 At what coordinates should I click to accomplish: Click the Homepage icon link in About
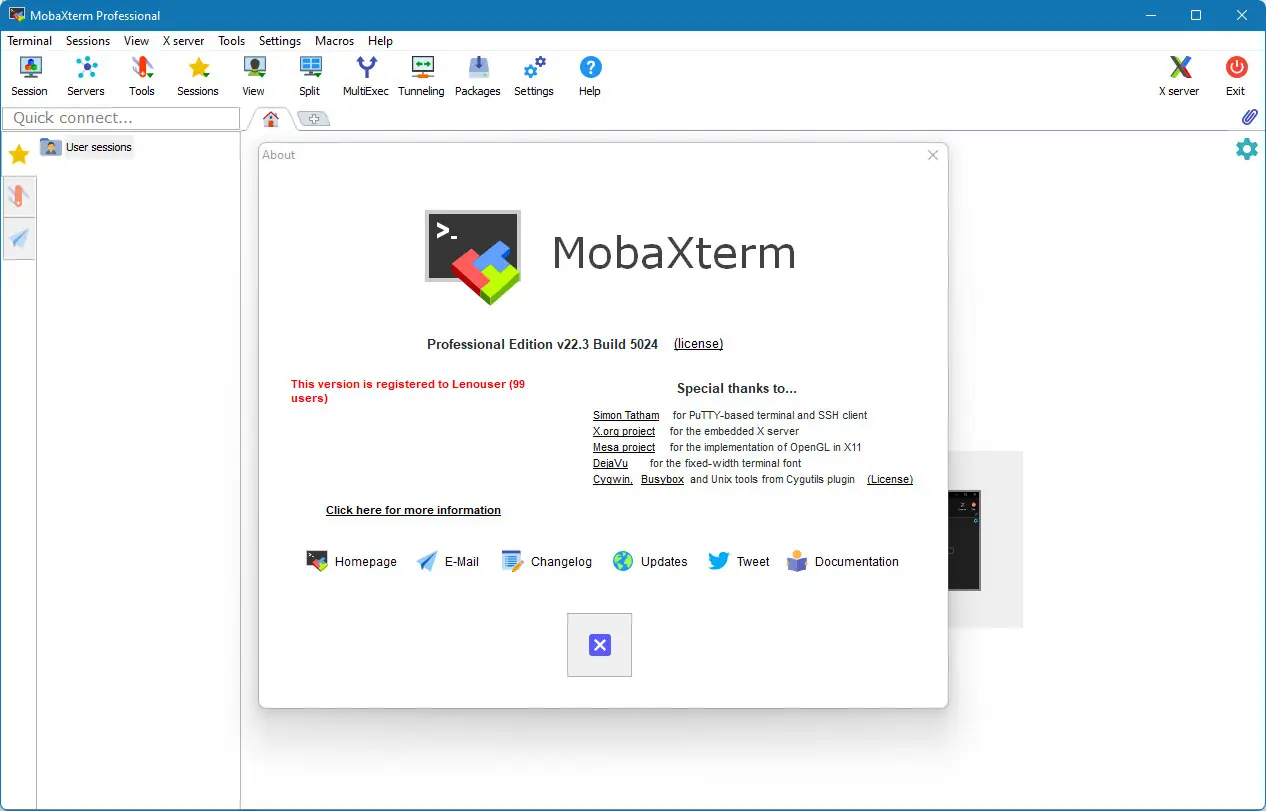pos(352,561)
